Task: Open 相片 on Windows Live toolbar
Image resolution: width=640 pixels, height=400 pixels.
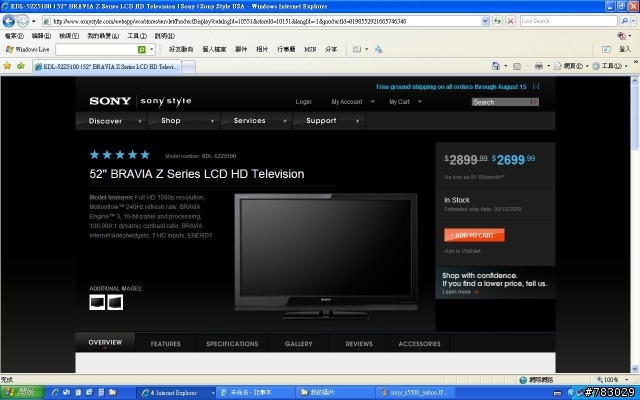Action: pos(262,49)
